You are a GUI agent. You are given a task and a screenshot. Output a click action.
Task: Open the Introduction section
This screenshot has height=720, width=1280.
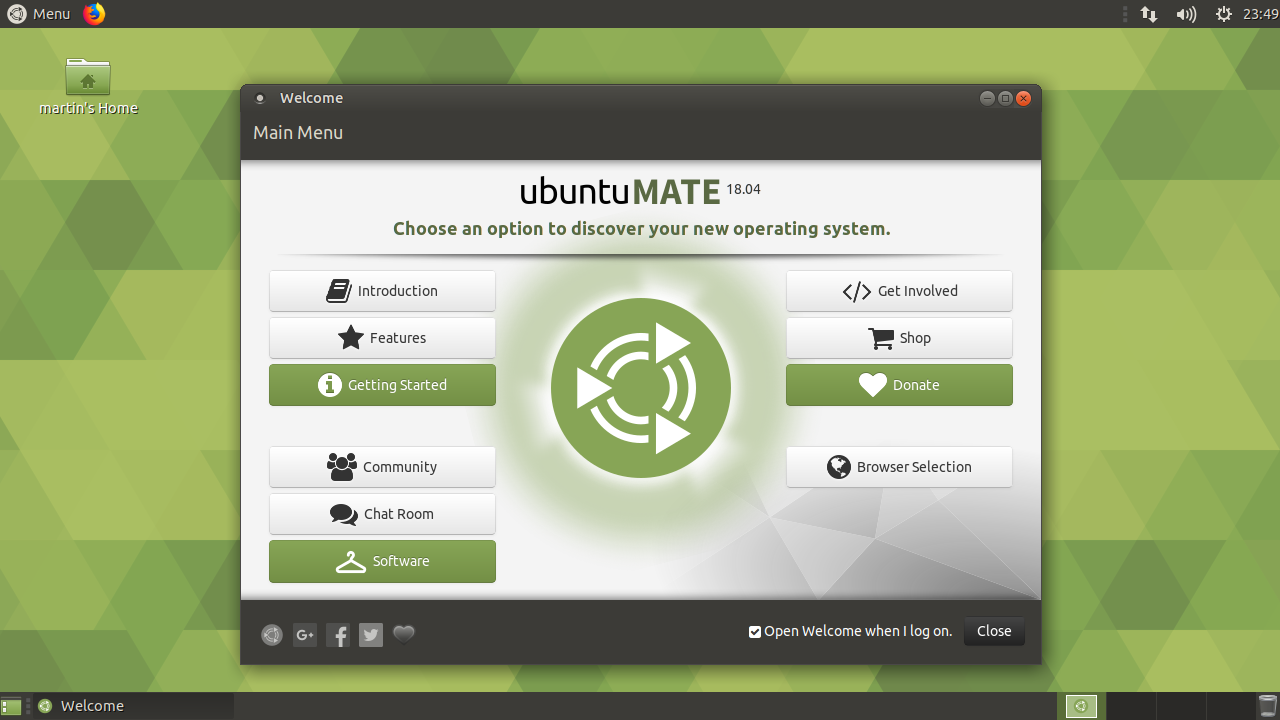[x=382, y=290]
